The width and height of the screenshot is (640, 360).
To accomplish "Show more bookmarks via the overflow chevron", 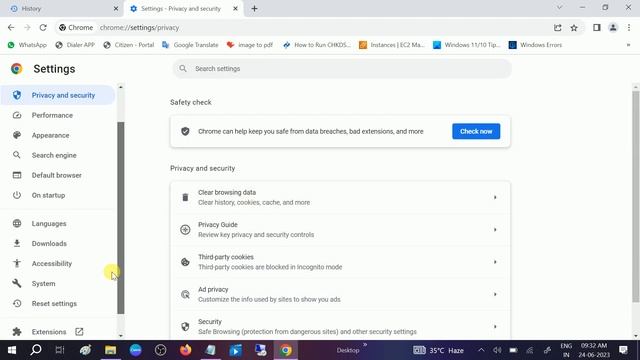I will (628, 45).
